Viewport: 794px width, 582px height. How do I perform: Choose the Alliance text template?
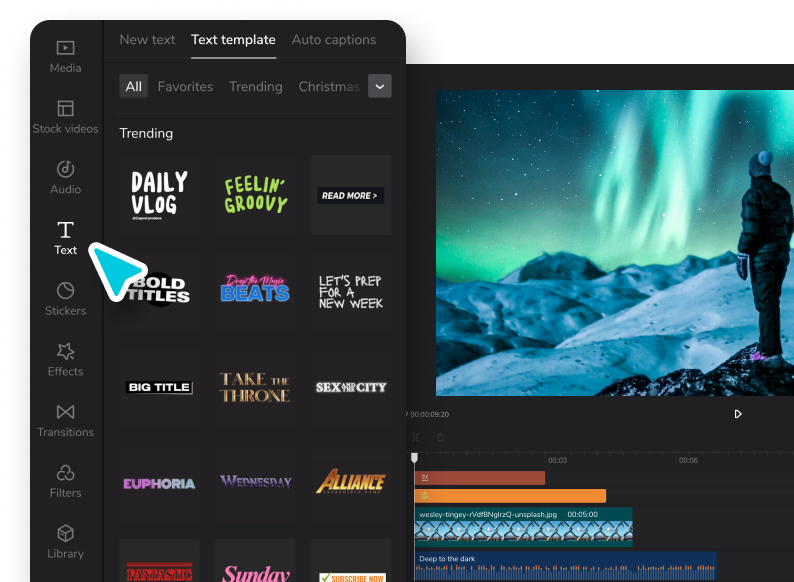coord(351,484)
